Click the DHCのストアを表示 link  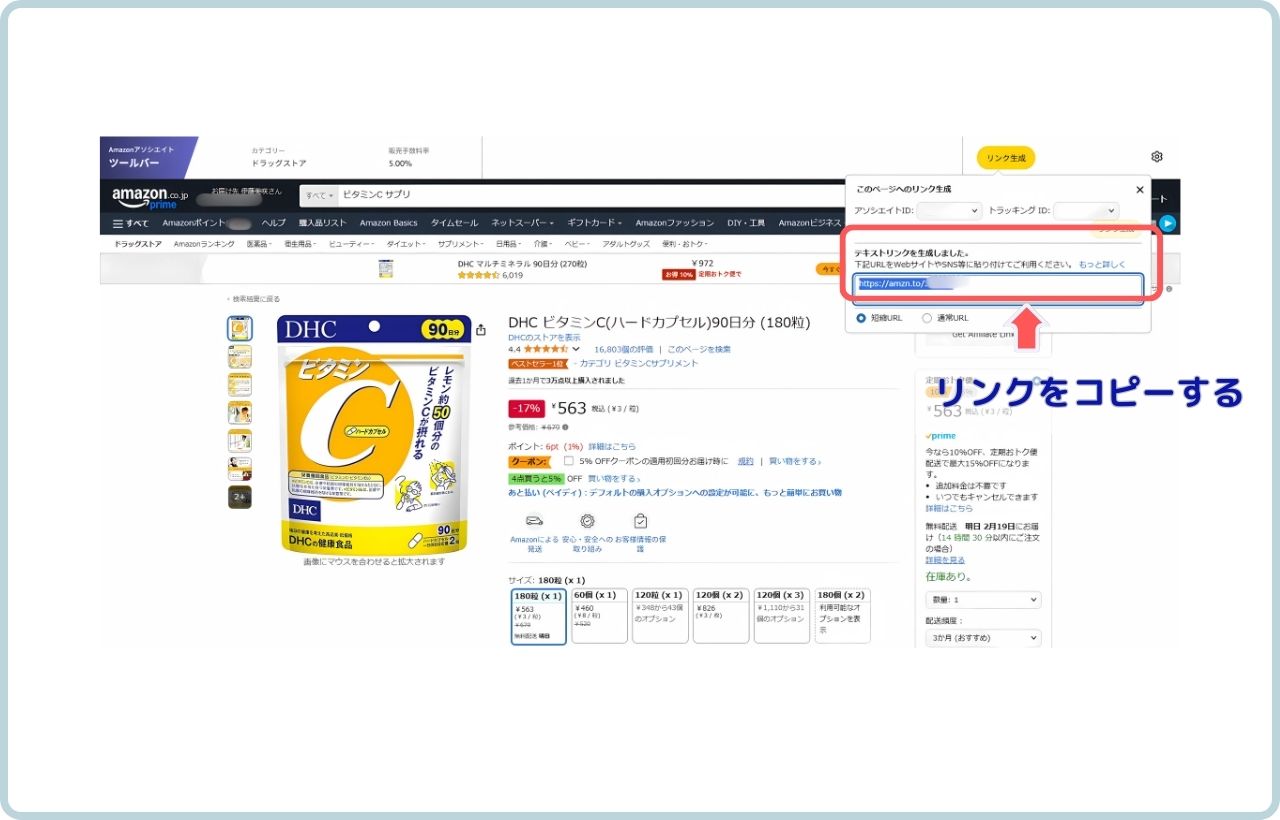click(x=544, y=338)
